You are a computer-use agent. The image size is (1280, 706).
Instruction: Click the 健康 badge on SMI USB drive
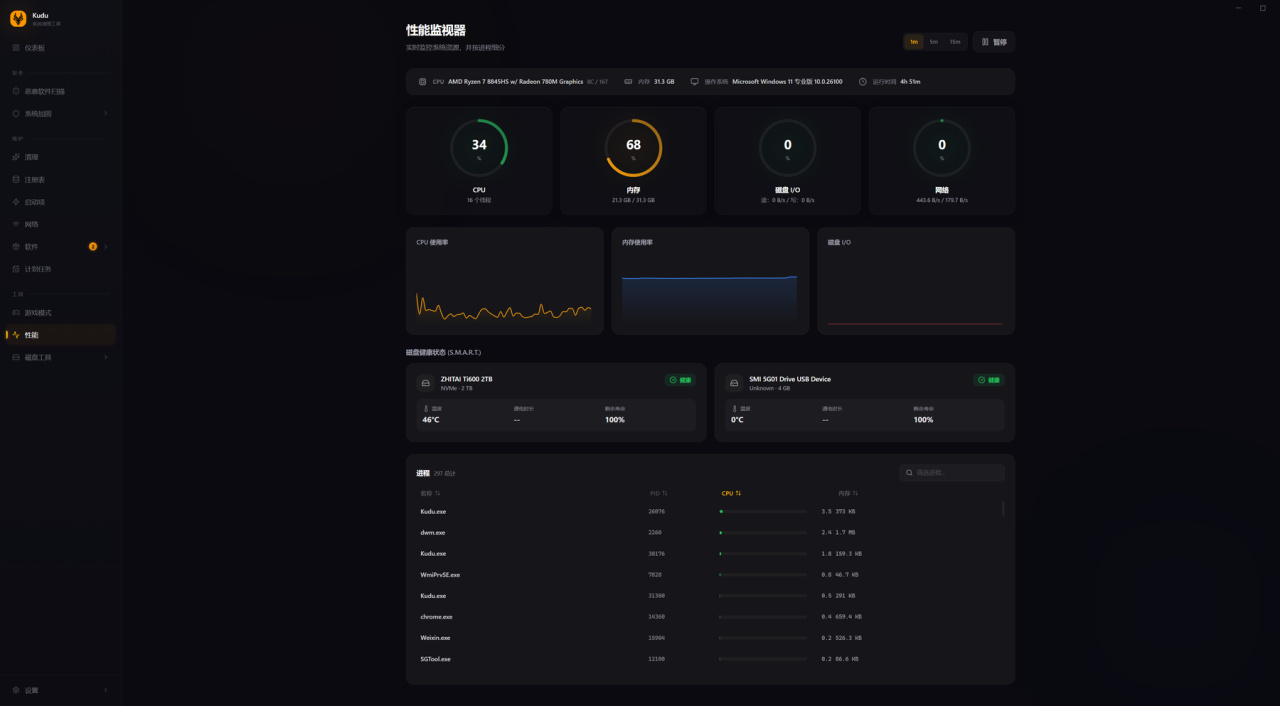[989, 380]
